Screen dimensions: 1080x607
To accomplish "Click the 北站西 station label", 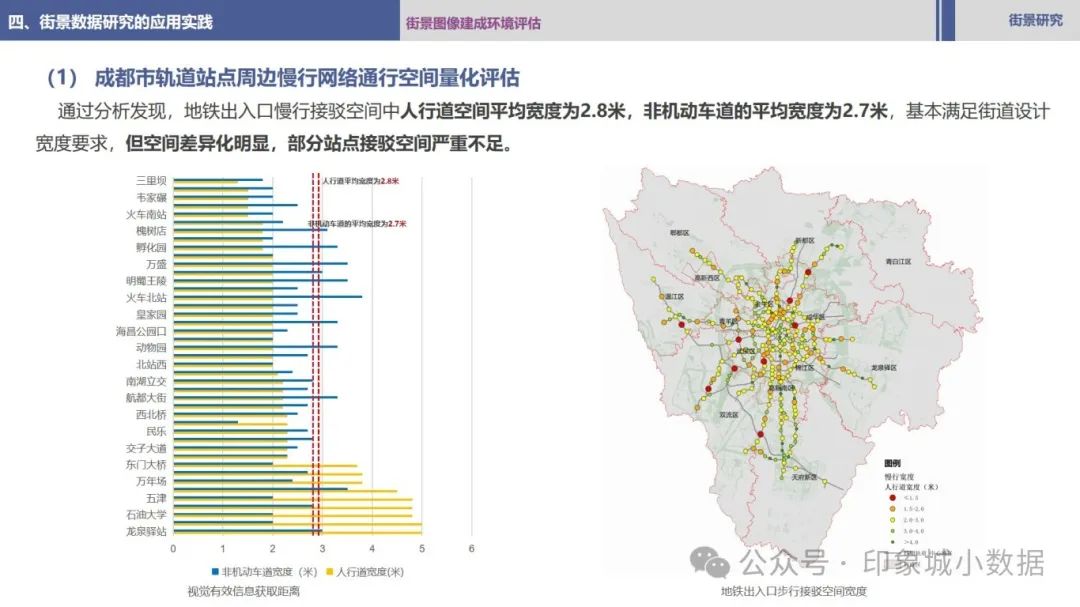I will tap(151, 364).
